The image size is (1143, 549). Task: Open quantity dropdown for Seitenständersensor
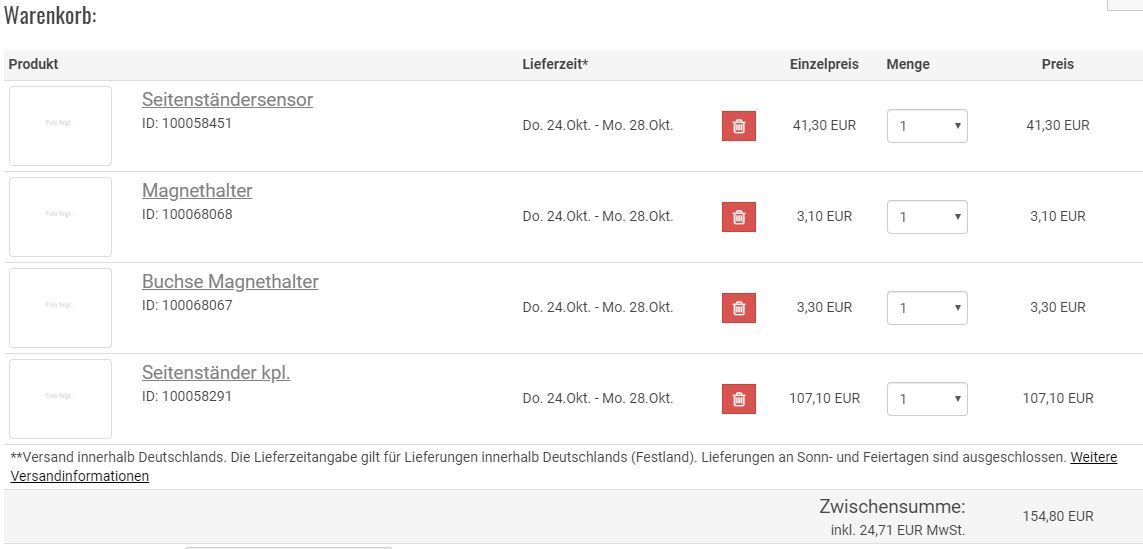(927, 126)
